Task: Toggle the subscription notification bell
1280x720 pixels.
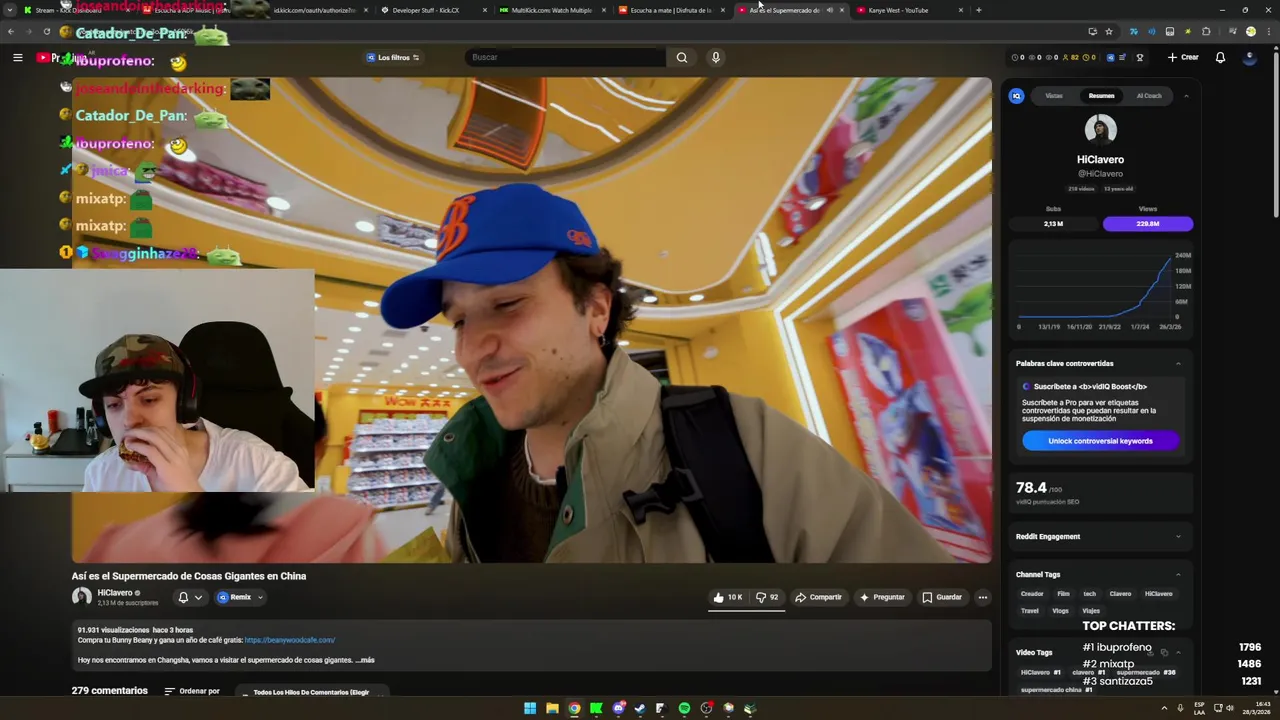Action: (x=189, y=597)
